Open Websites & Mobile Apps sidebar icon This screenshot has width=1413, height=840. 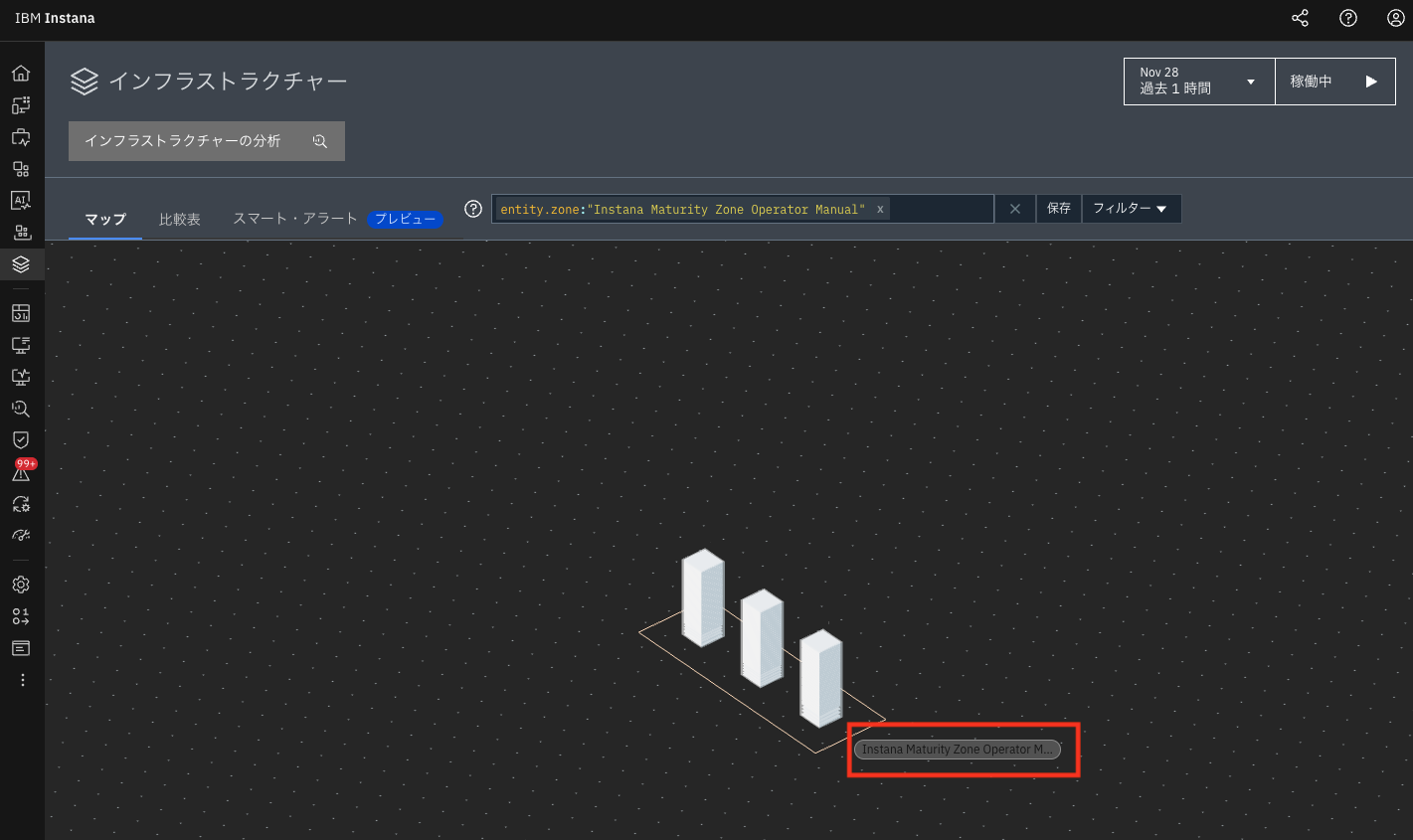click(x=21, y=105)
